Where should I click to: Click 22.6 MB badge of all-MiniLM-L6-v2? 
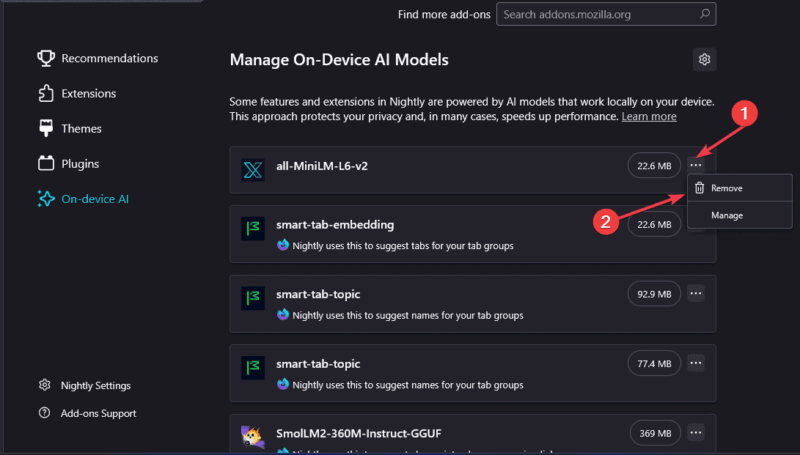(654, 166)
